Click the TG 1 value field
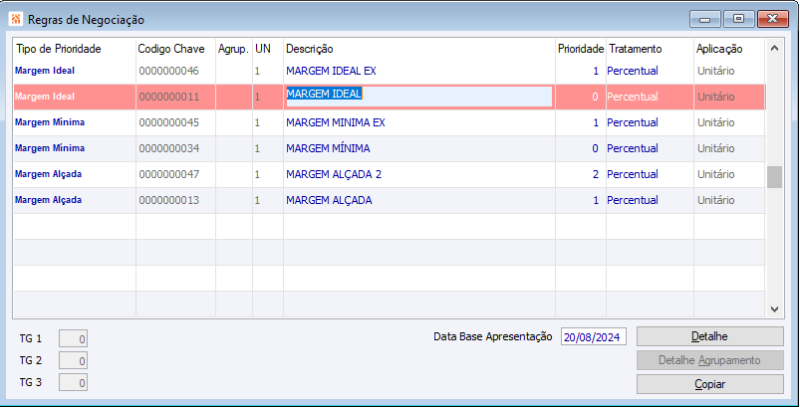The height and width of the screenshot is (407, 800). 73,339
